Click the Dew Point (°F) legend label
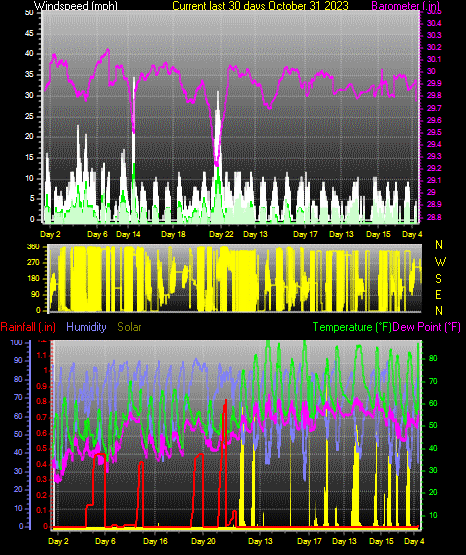This screenshot has width=466, height=555. (427, 327)
